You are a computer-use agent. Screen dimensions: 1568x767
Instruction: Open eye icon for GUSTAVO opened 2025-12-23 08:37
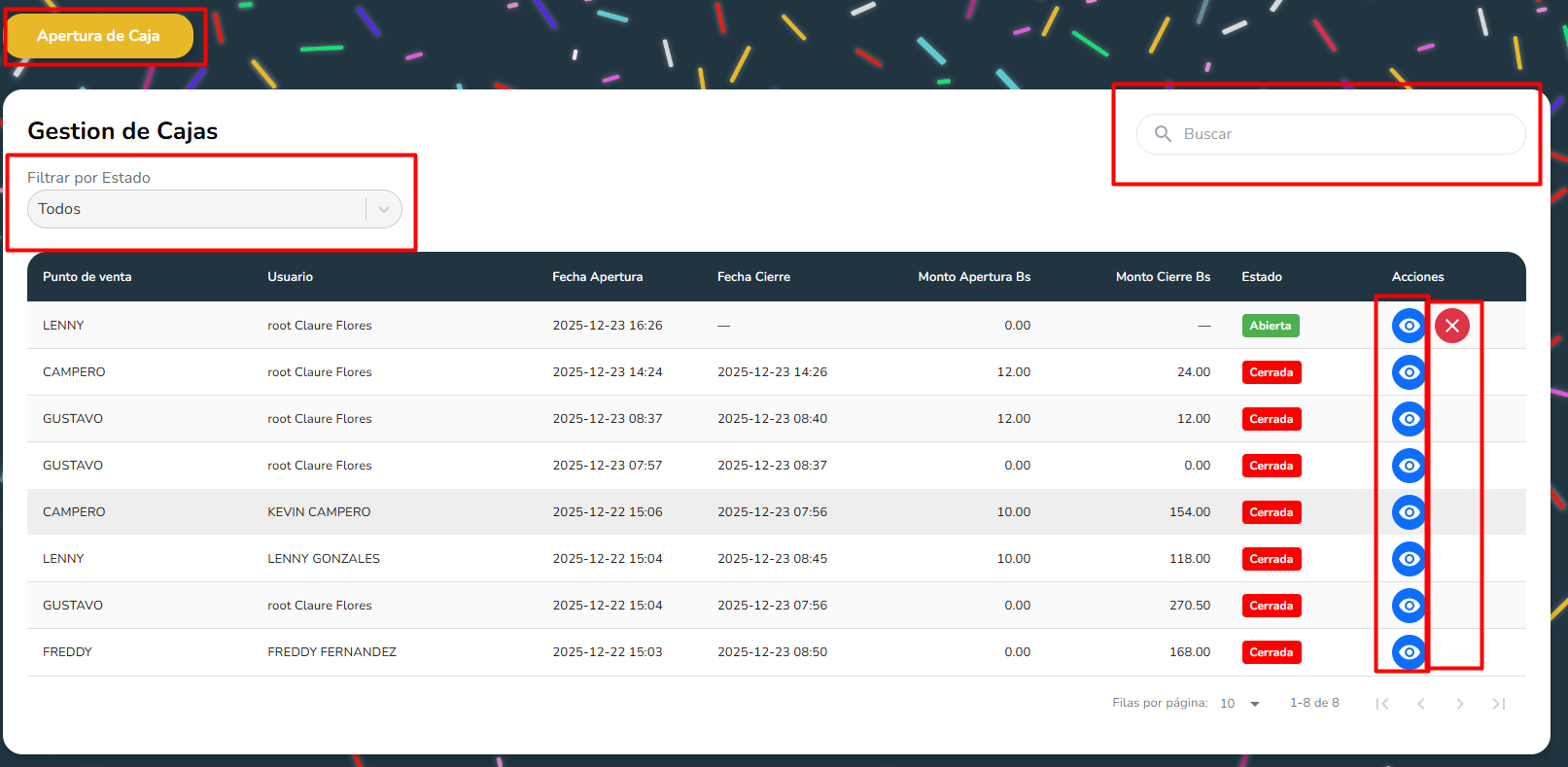(x=1409, y=419)
